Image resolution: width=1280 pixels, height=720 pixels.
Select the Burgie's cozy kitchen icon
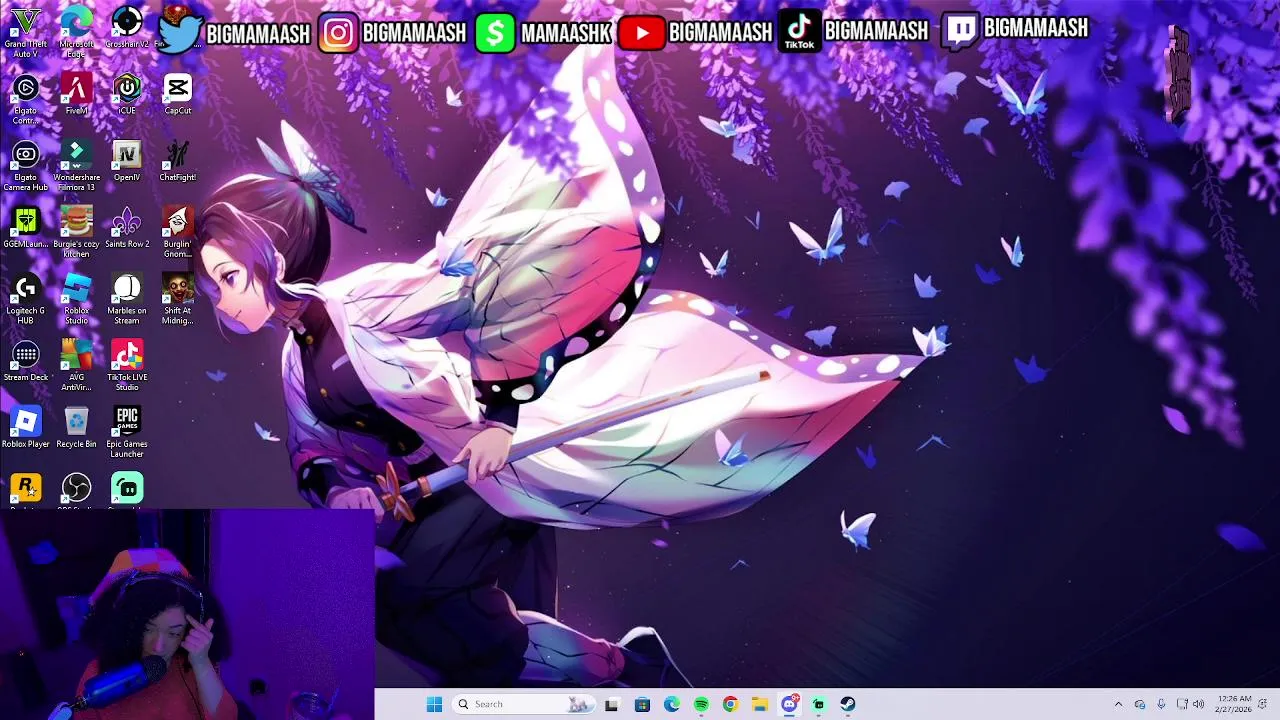coord(76,232)
